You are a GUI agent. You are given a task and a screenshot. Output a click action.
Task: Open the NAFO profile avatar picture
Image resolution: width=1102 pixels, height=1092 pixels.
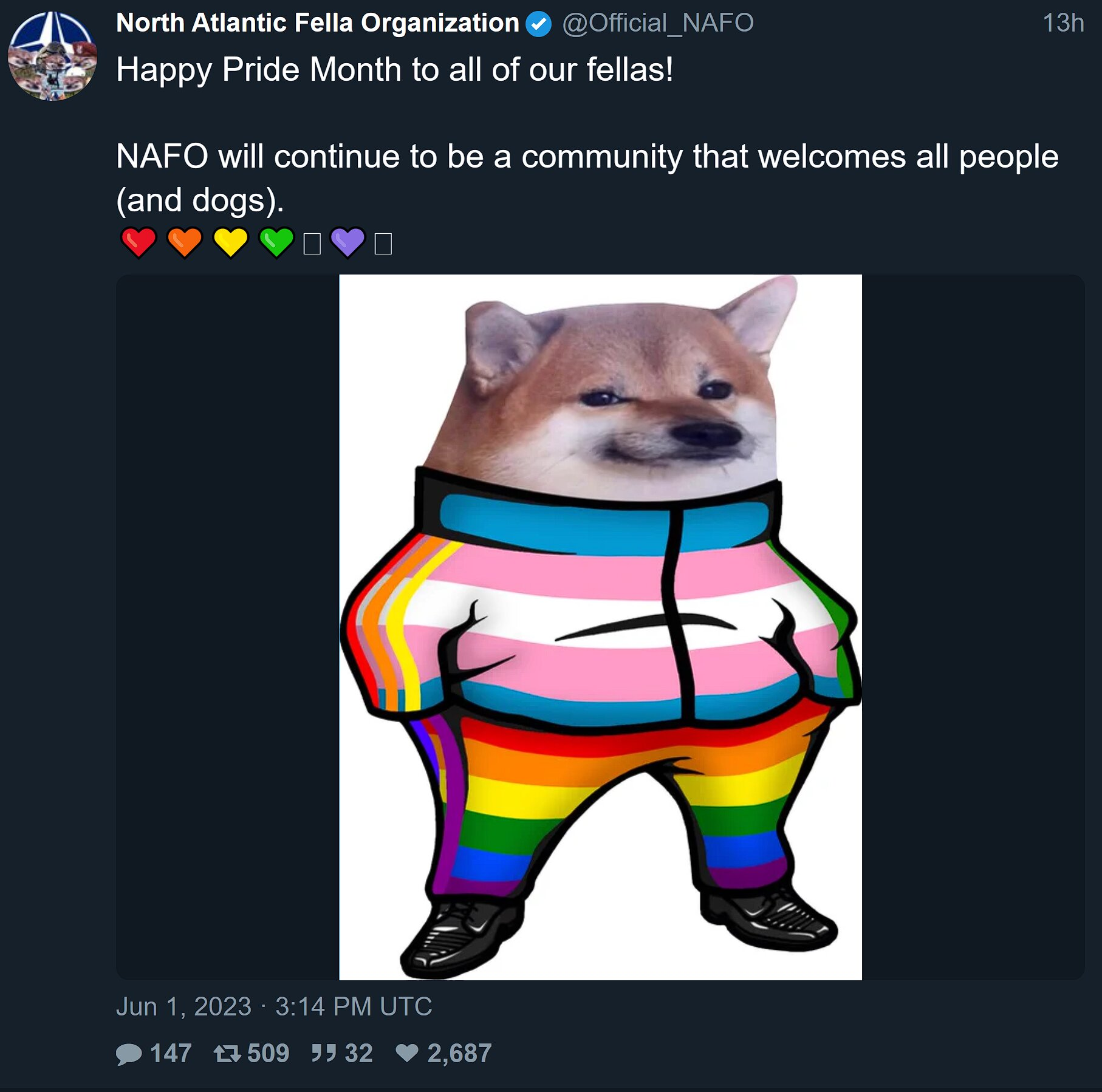pos(52,56)
